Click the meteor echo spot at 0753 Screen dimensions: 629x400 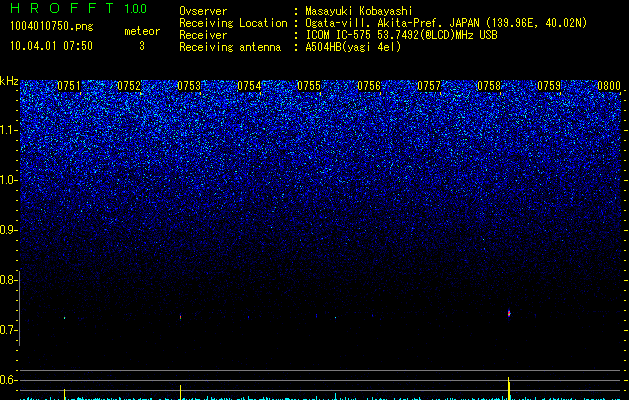point(181,317)
